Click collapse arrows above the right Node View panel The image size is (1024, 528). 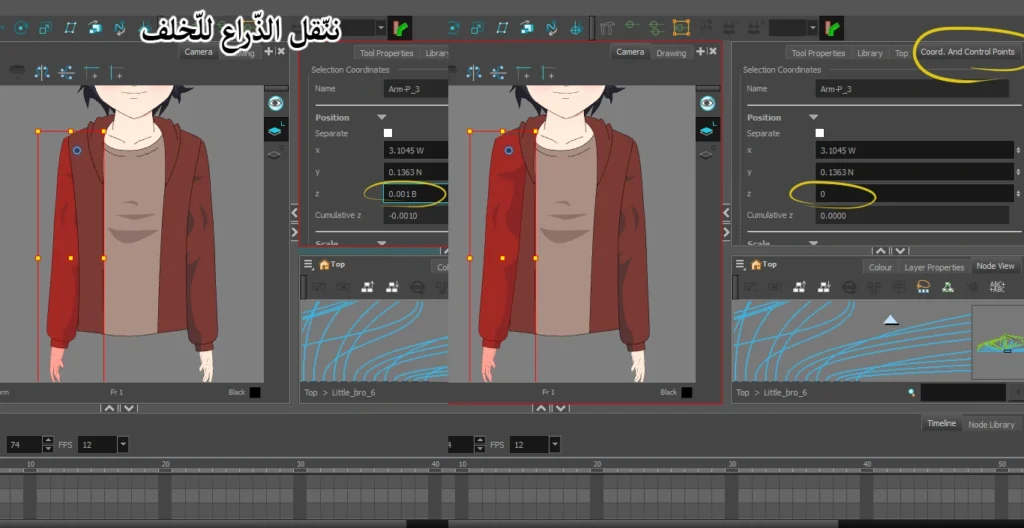click(891, 251)
